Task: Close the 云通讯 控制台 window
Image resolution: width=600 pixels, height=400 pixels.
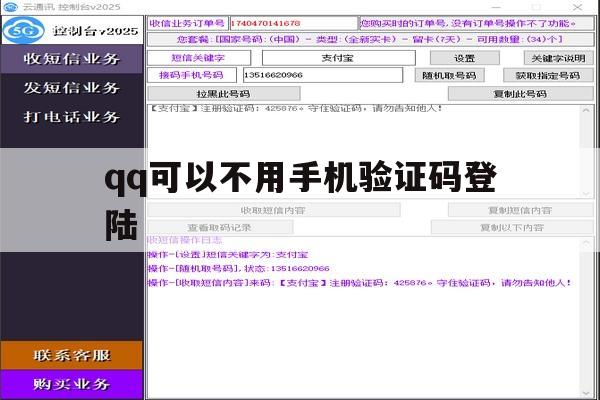Action: (577, 7)
